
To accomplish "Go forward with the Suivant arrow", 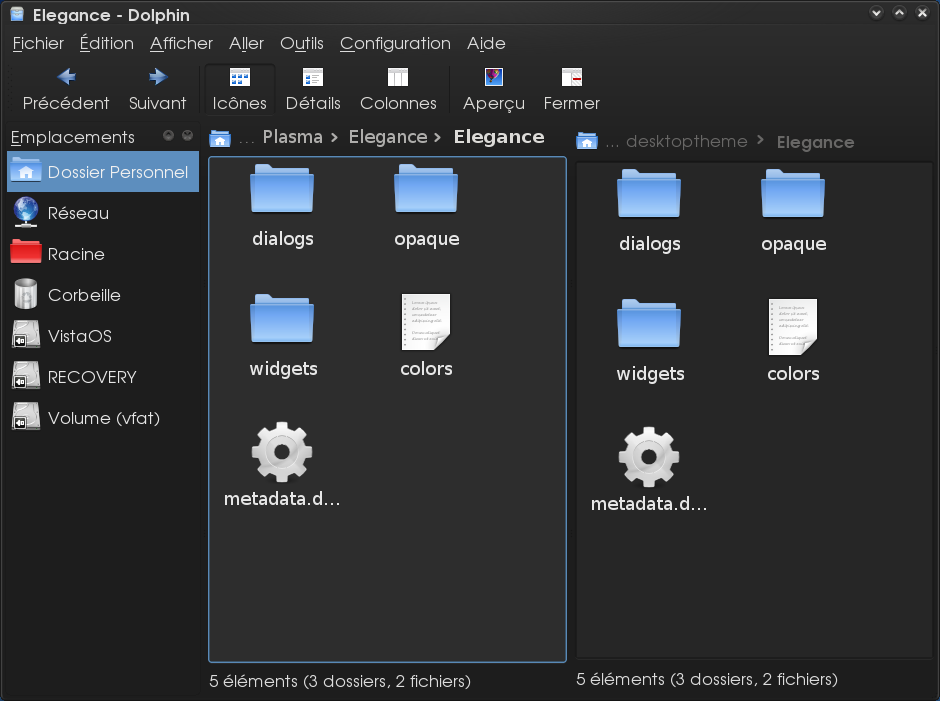I will [158, 89].
